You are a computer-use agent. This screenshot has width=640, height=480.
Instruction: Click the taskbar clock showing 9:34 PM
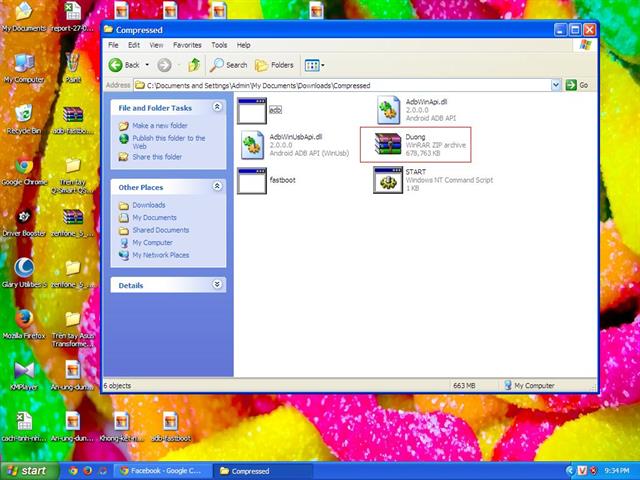point(617,471)
